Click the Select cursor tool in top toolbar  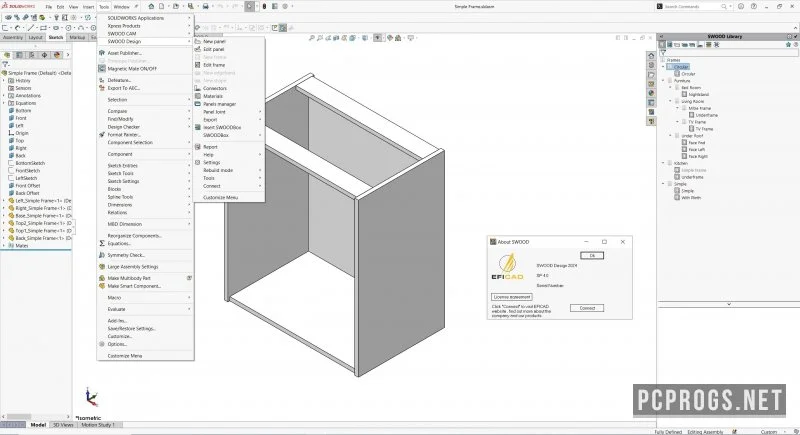[x=249, y=7]
